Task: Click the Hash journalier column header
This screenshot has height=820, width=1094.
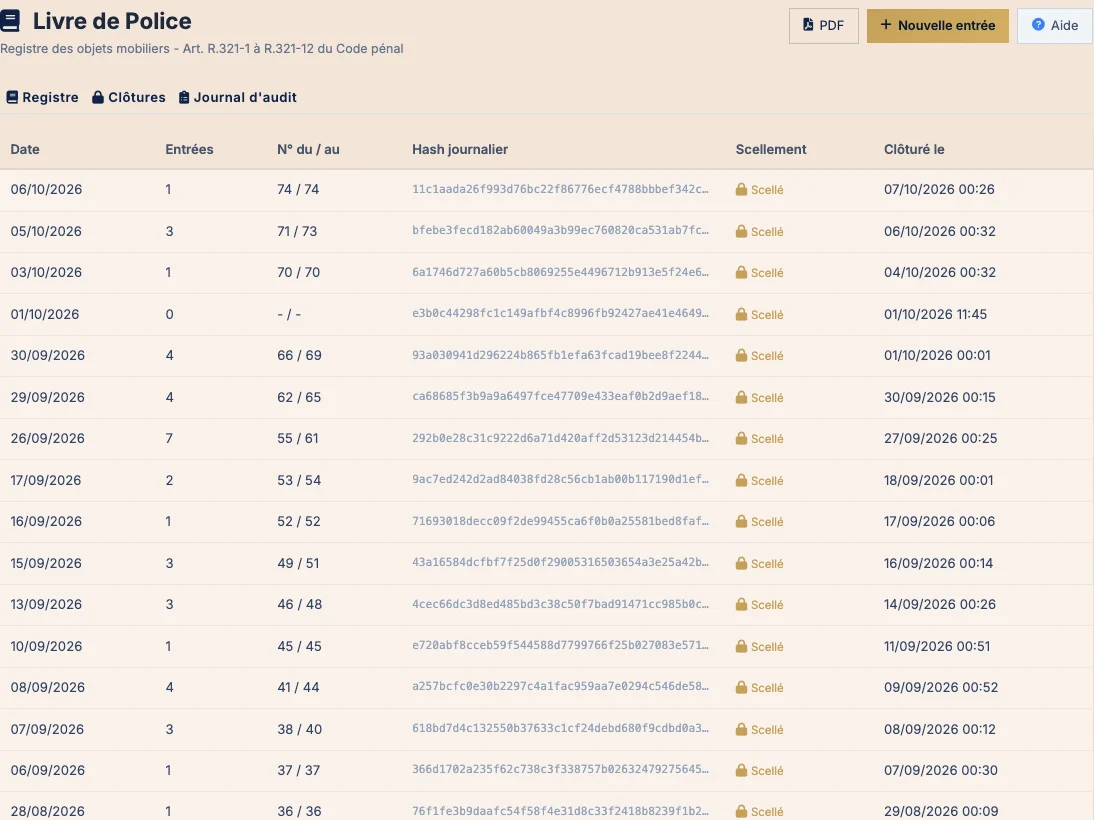Action: [460, 149]
